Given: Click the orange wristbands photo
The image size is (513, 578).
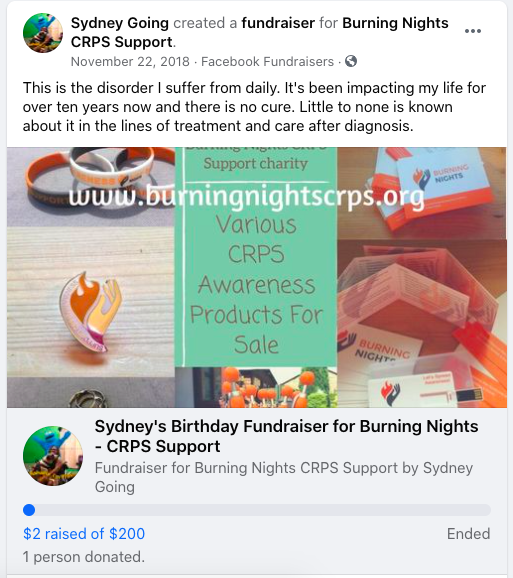Looking at the screenshot, I should (91, 187).
